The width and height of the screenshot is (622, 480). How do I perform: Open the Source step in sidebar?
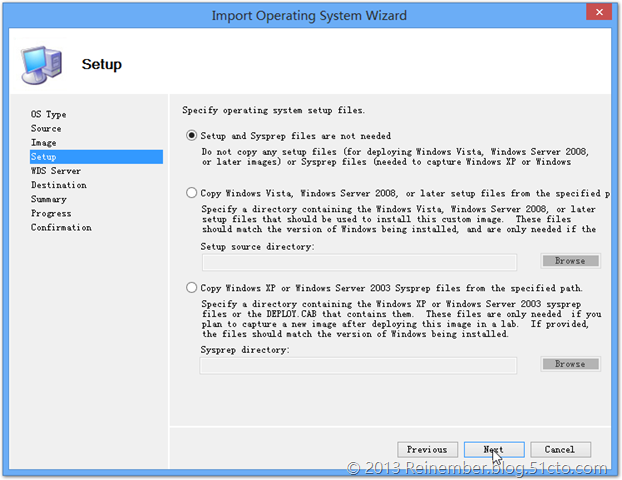[x=46, y=129]
